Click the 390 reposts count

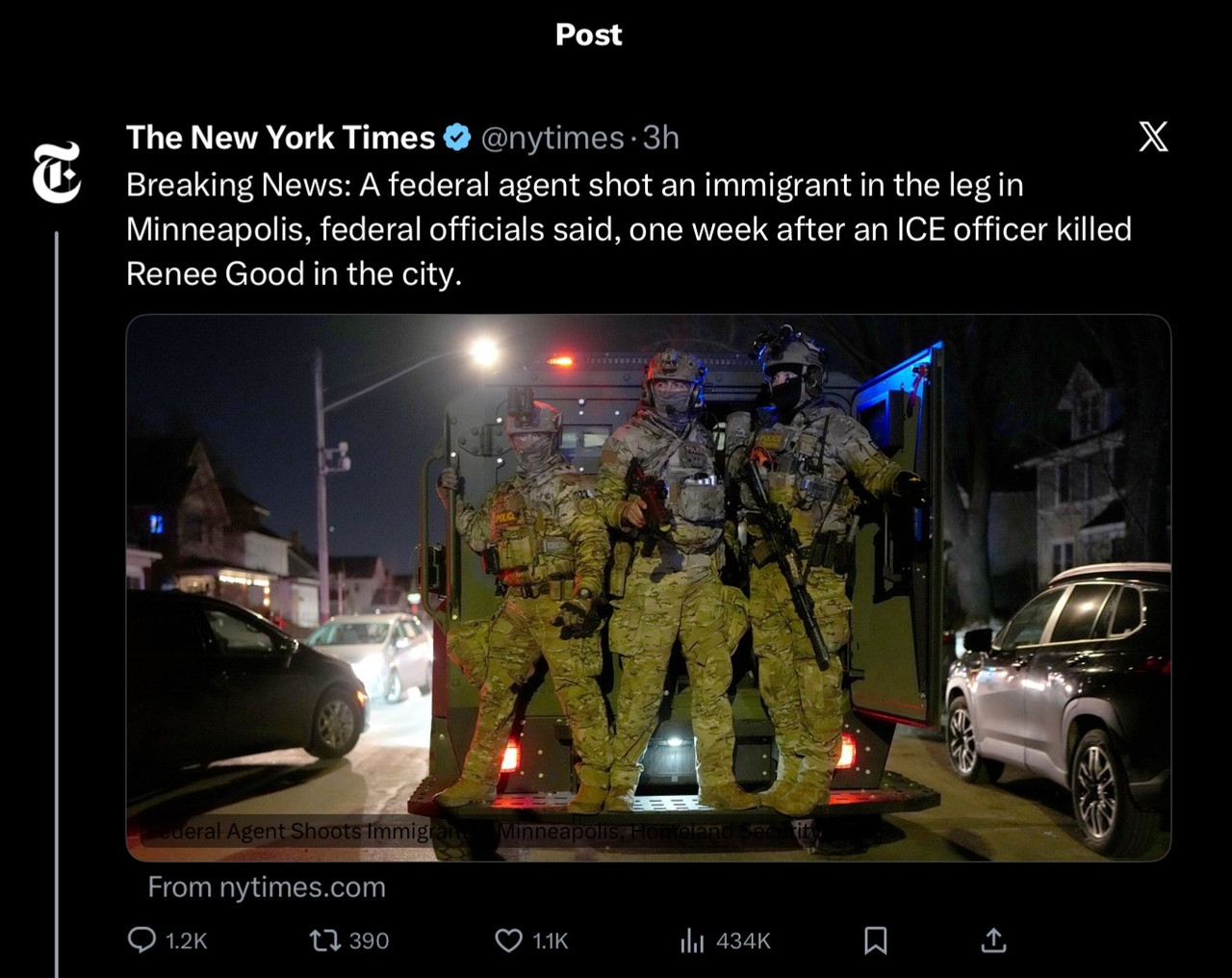369,940
